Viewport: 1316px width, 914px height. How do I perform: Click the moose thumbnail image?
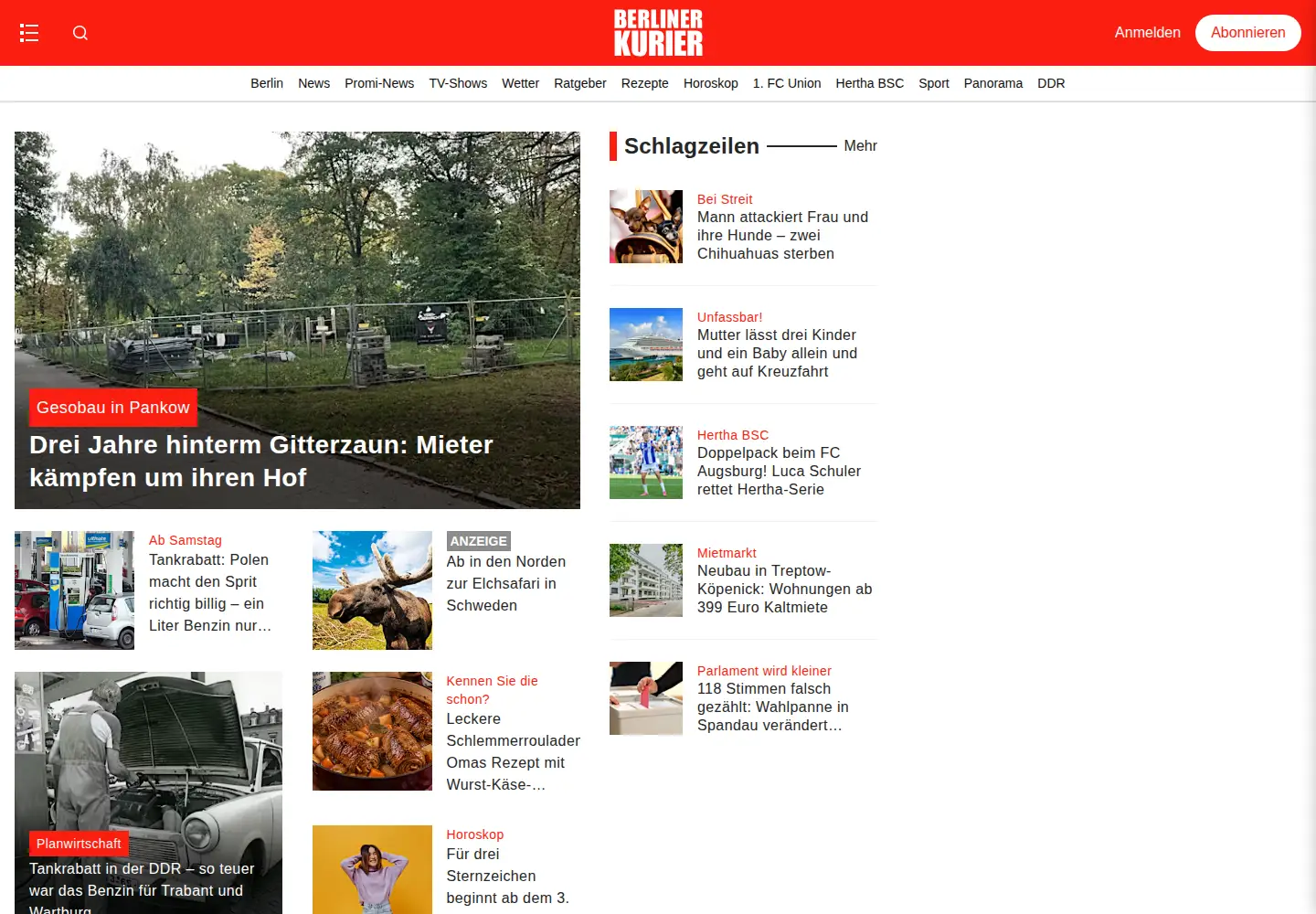[x=372, y=590]
